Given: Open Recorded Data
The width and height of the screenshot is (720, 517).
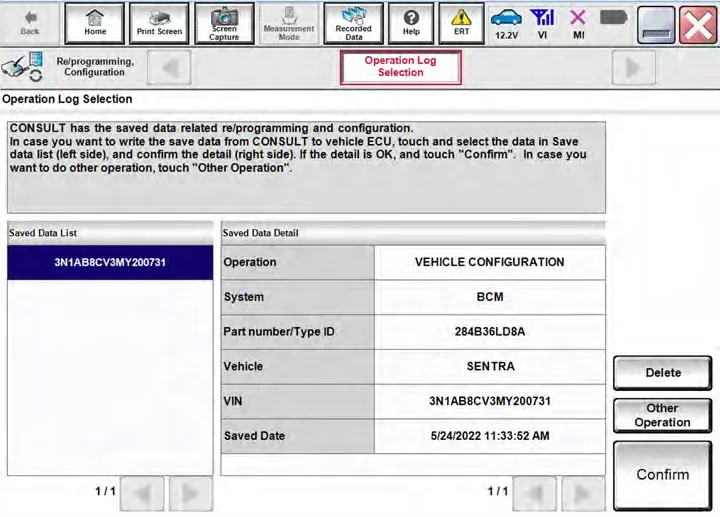Looking at the screenshot, I should tap(353, 23).
